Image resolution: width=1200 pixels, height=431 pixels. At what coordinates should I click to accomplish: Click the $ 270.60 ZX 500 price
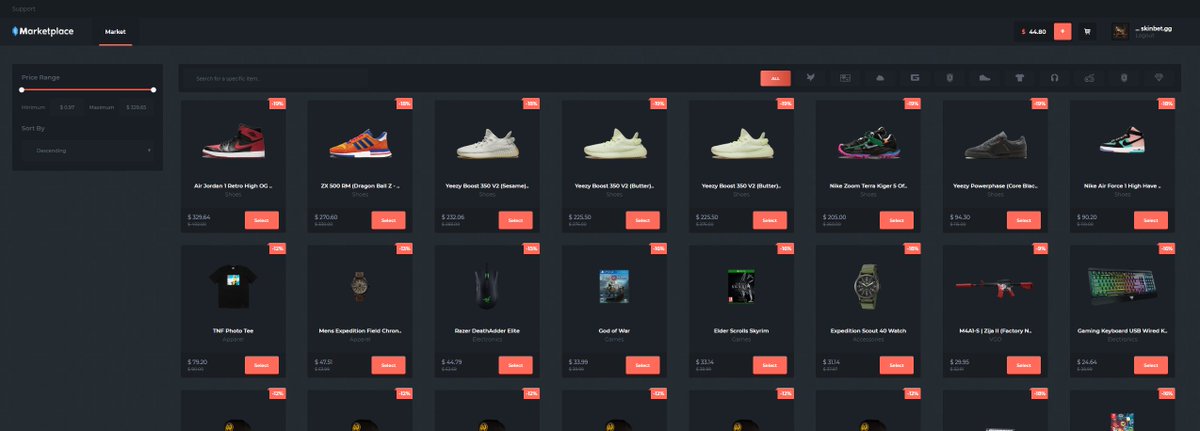[x=327, y=216]
